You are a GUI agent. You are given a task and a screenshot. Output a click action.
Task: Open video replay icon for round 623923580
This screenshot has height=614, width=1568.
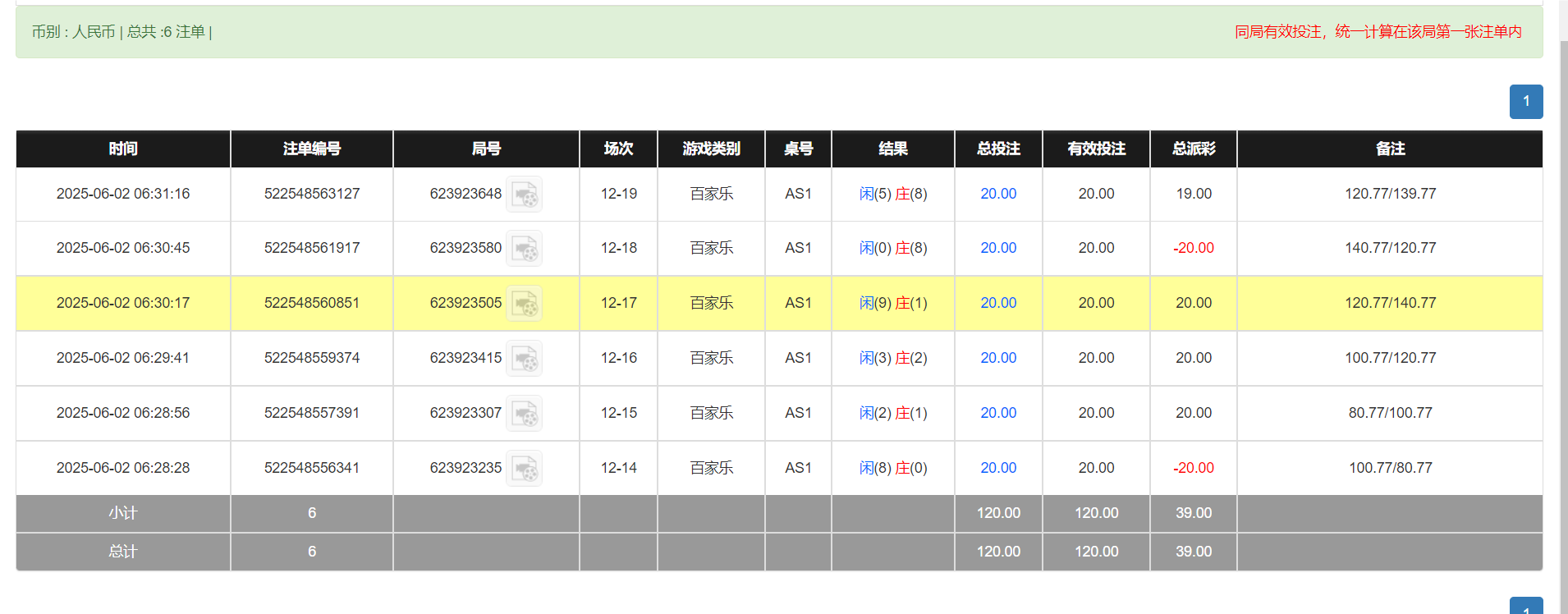[x=524, y=249]
